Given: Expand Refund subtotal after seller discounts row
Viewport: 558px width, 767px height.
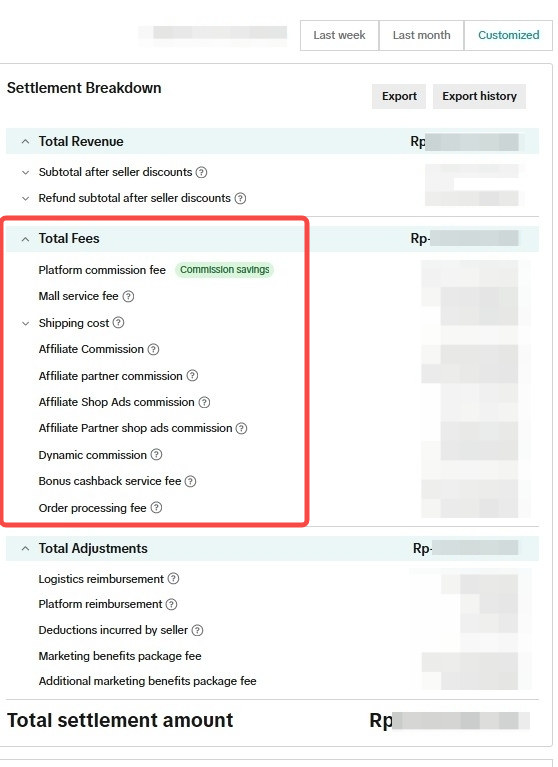Looking at the screenshot, I should point(25,198).
